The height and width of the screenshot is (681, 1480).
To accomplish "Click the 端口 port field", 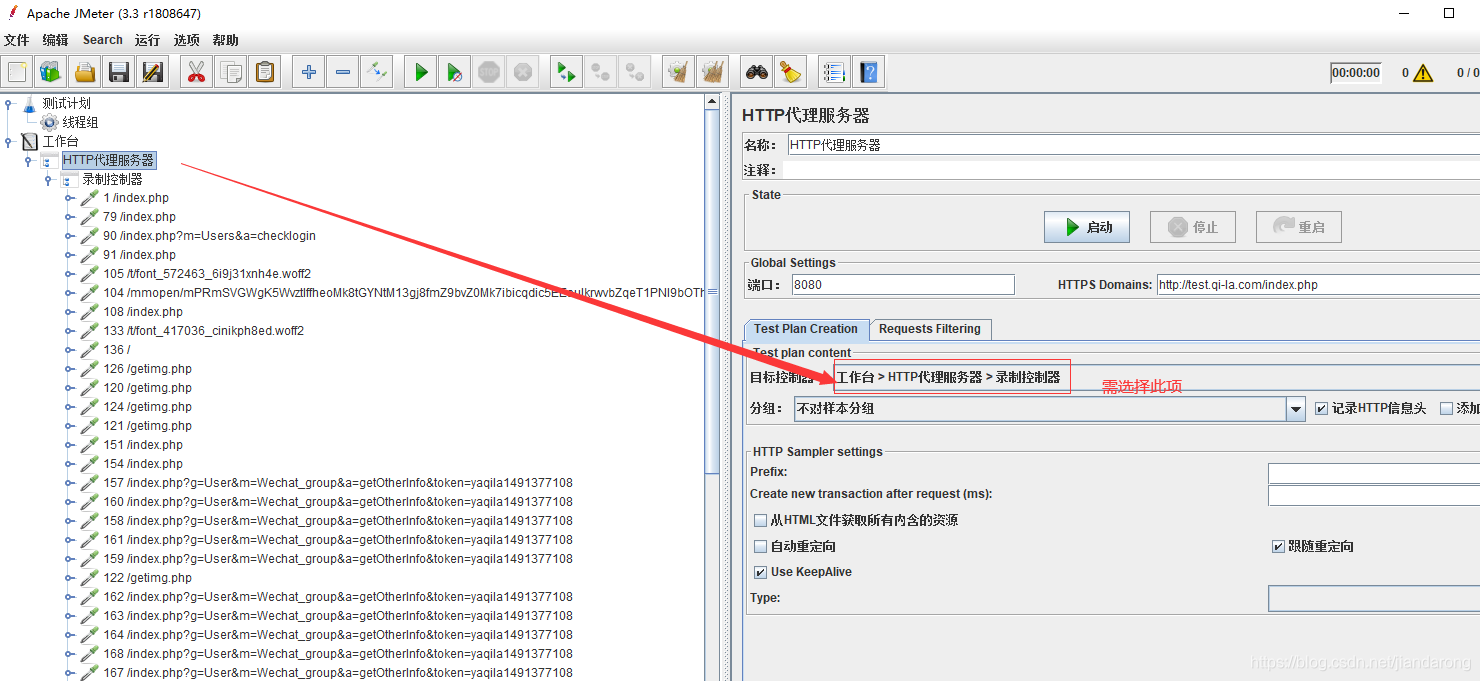I will pos(902,285).
